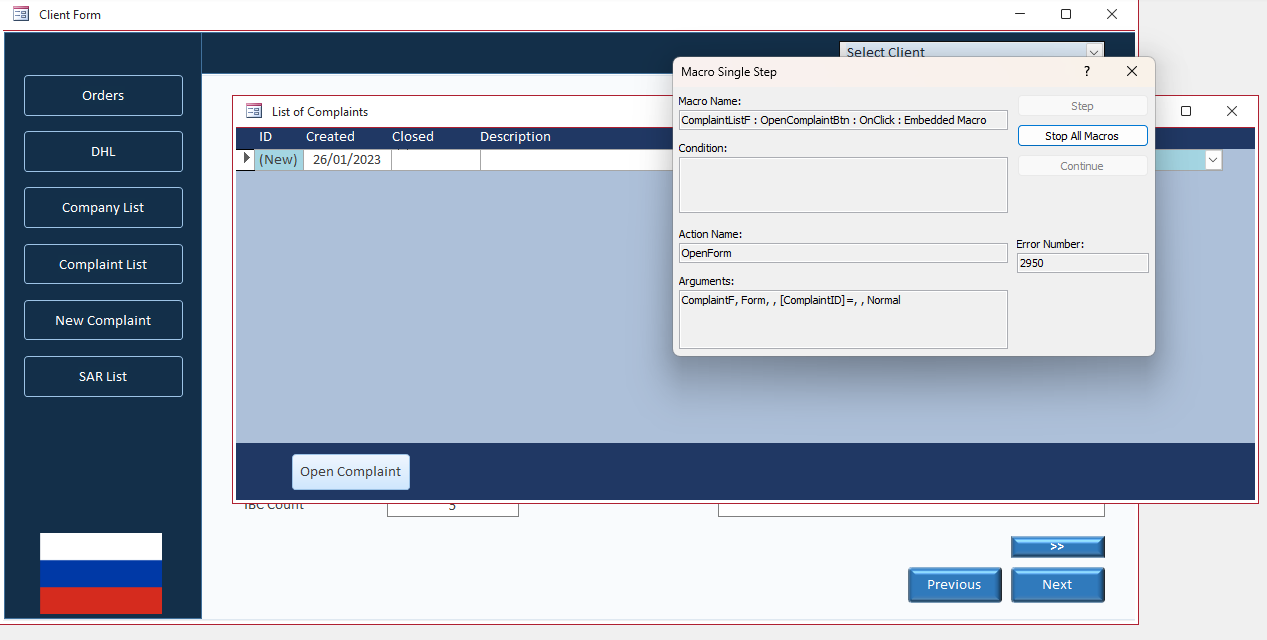The width and height of the screenshot is (1267, 640).
Task: Click the record selector arrow on new row
Action: (x=246, y=159)
